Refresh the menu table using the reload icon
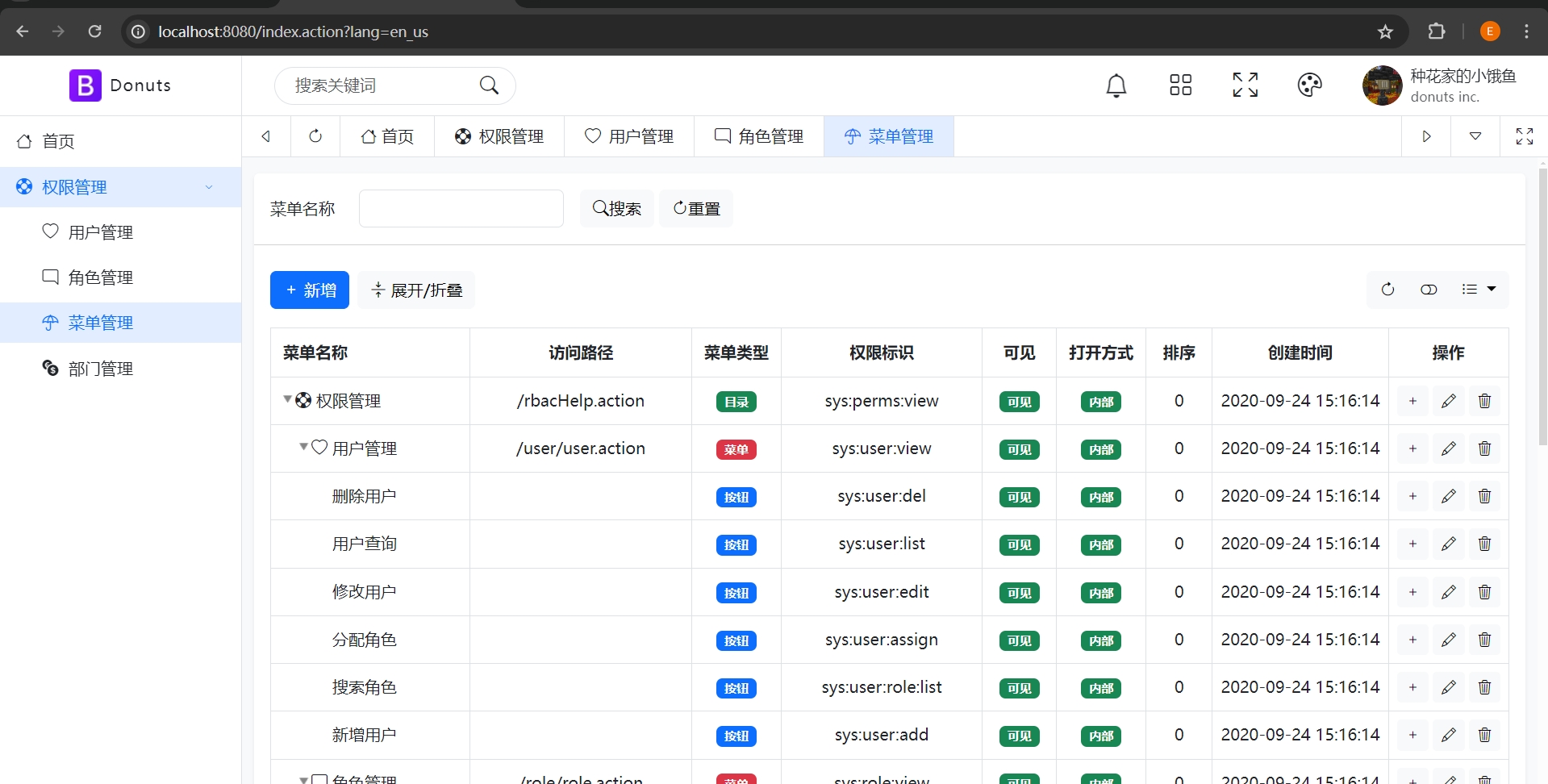This screenshot has width=1548, height=784. pos(1388,289)
